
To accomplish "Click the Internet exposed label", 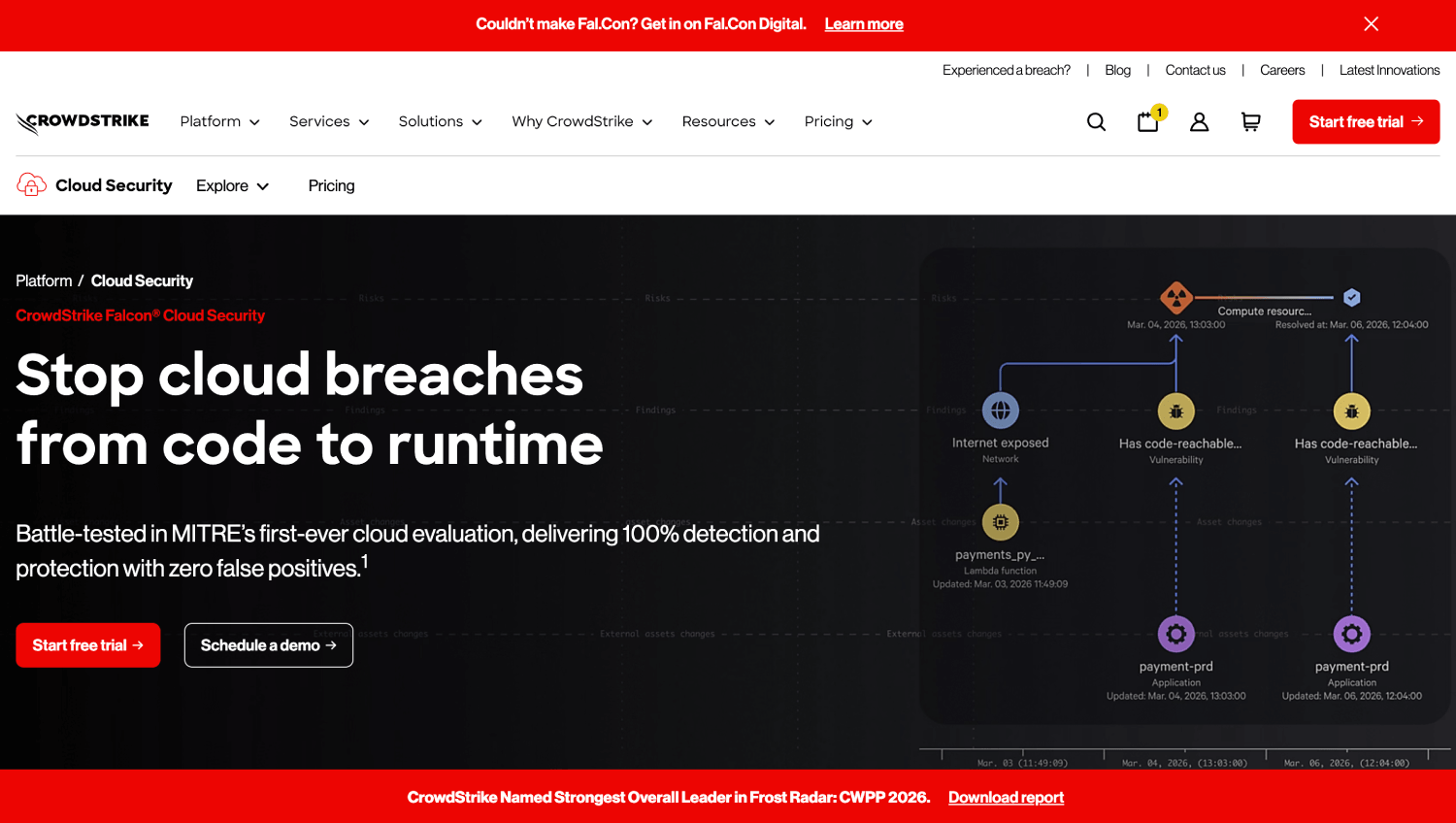I will pos(1001,443).
